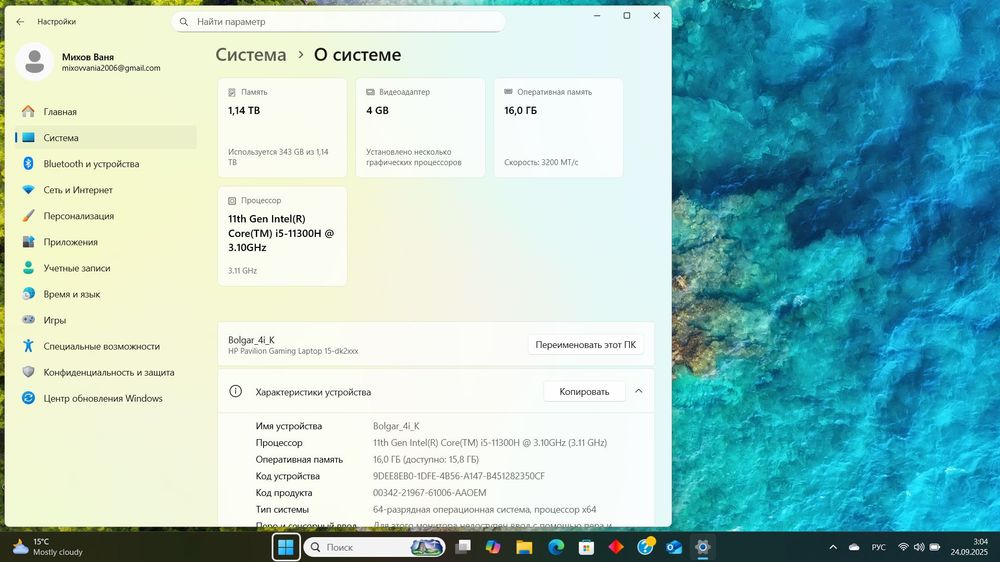Click the Михов Ваня account name
The height and width of the screenshot is (562, 1000).
coord(88,57)
